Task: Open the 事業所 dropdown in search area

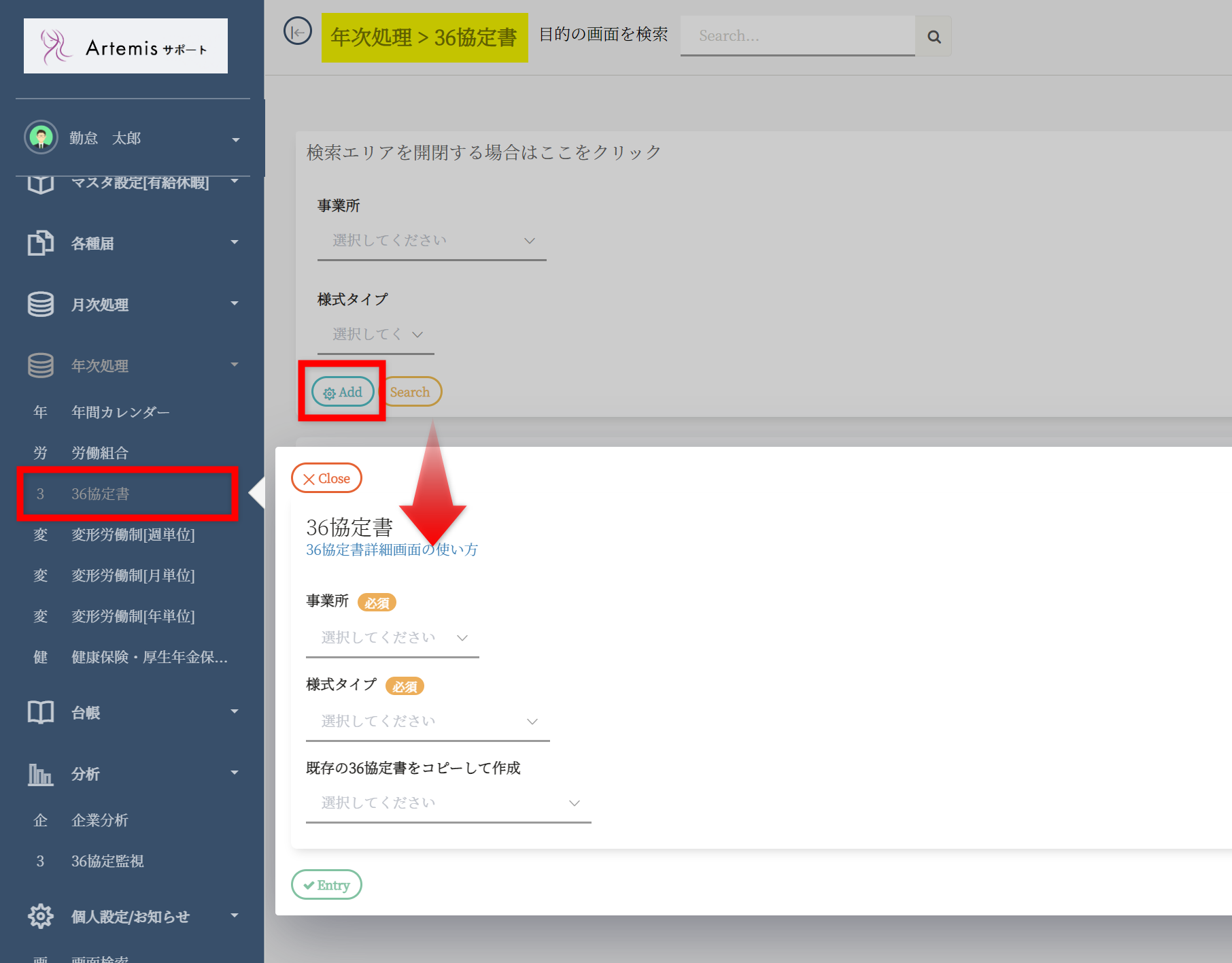Action: coord(432,241)
